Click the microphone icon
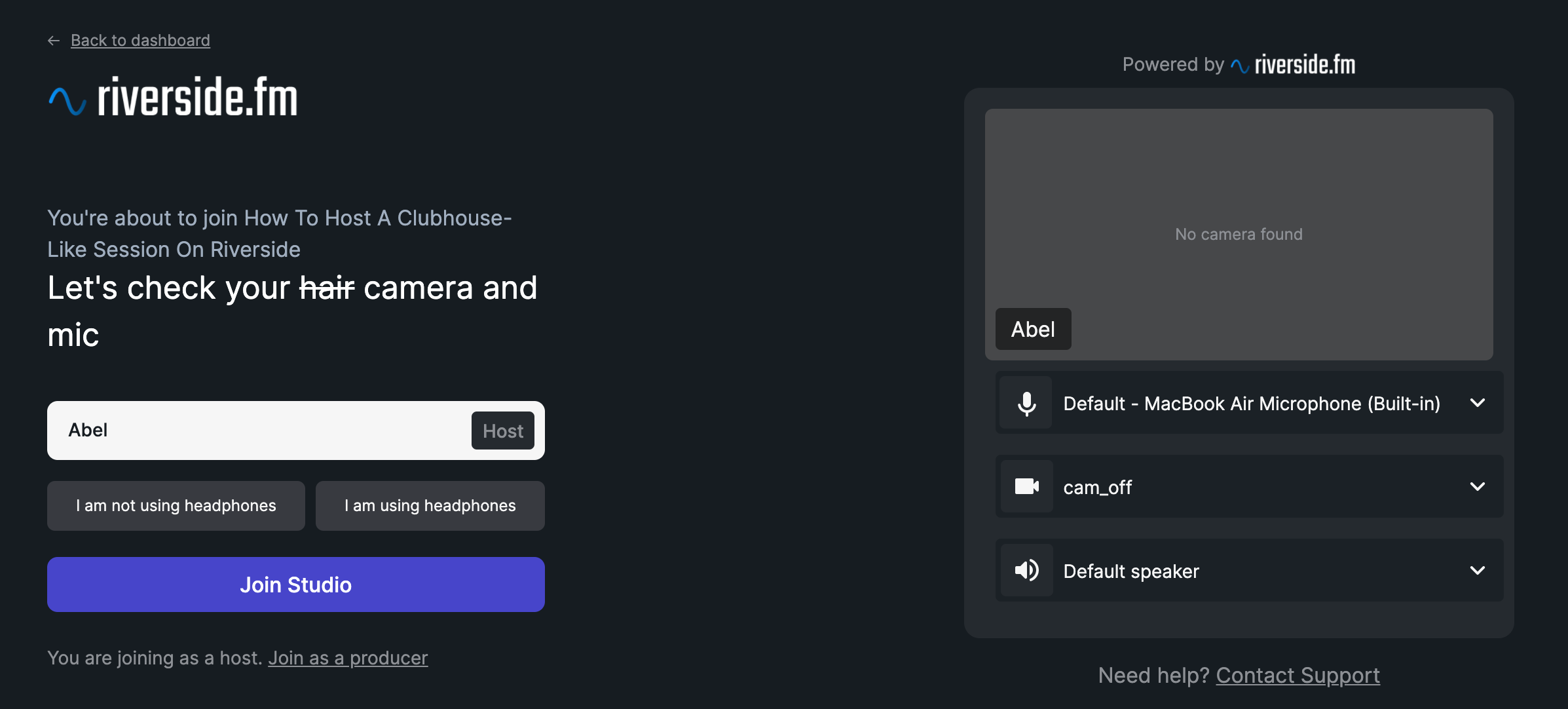 [1026, 404]
